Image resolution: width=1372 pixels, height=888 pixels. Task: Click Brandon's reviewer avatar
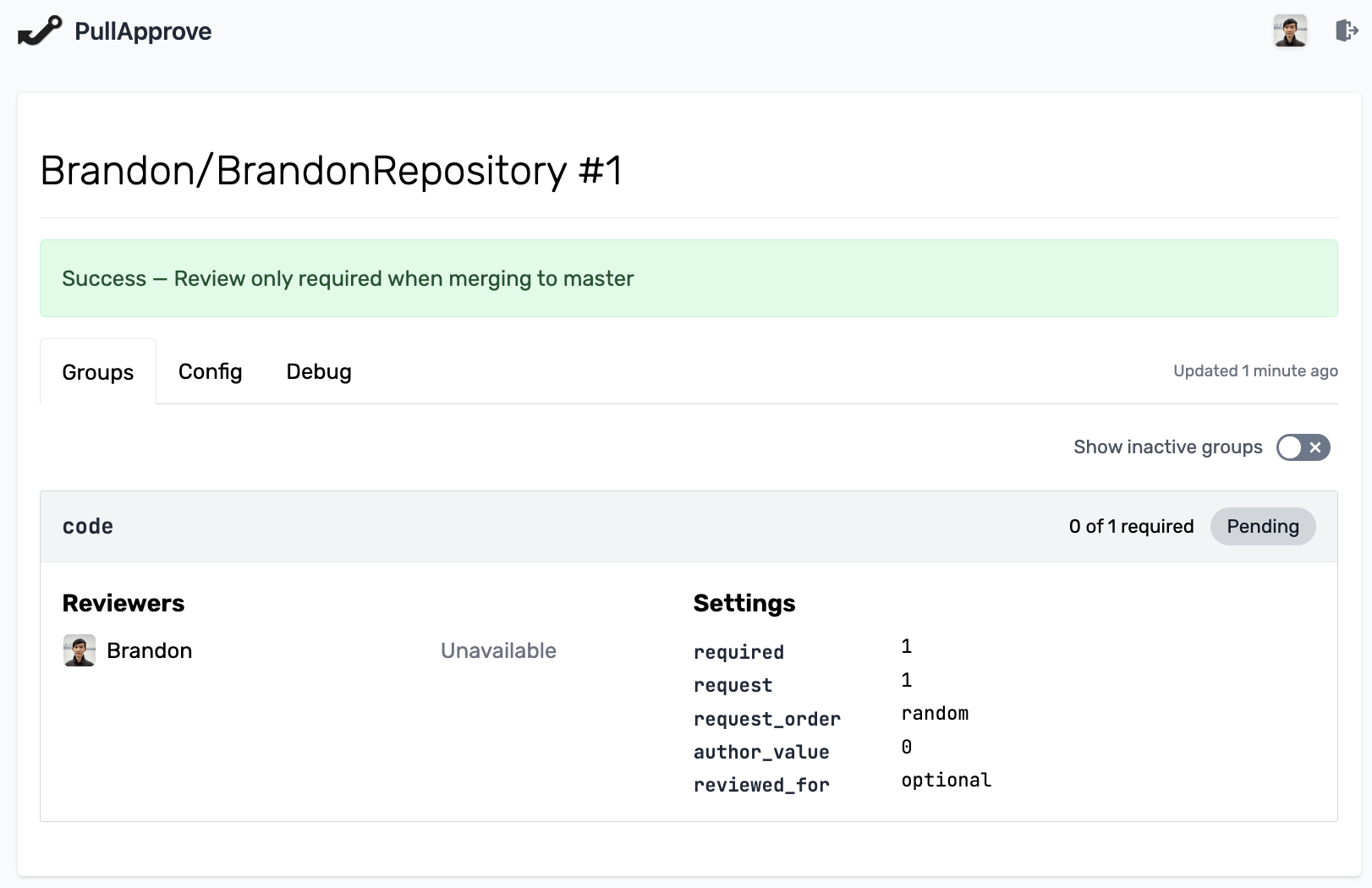80,650
